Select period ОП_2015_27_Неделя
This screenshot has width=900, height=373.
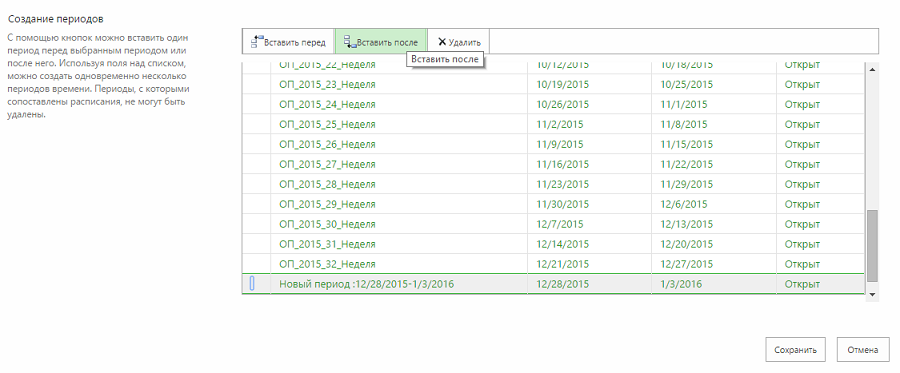(327, 164)
